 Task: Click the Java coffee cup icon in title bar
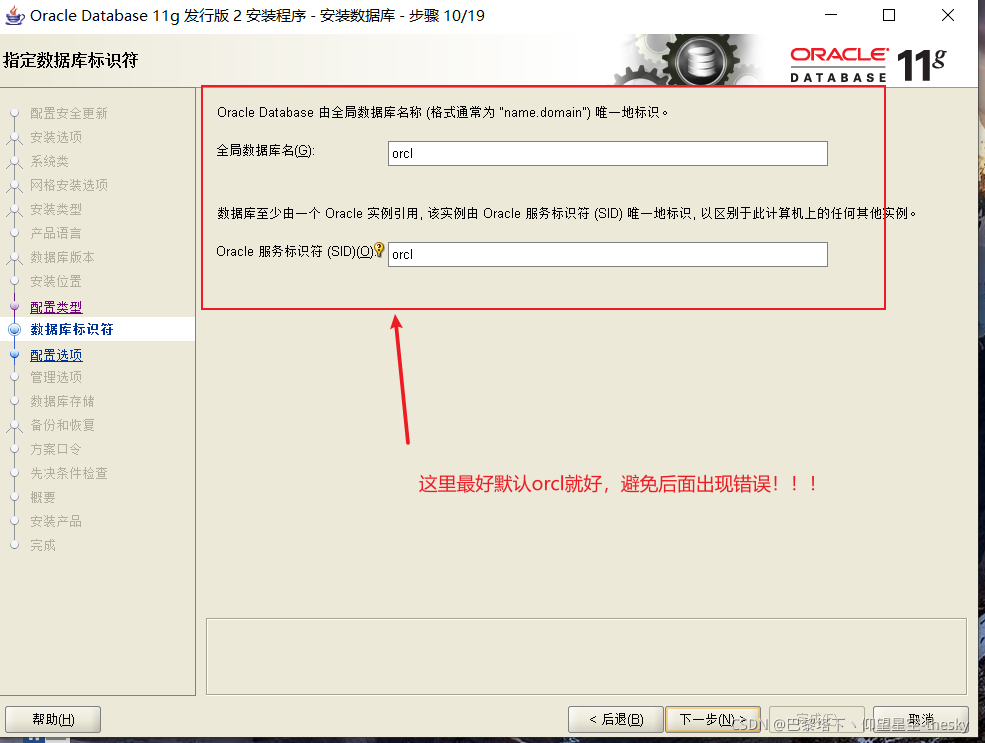tap(14, 16)
